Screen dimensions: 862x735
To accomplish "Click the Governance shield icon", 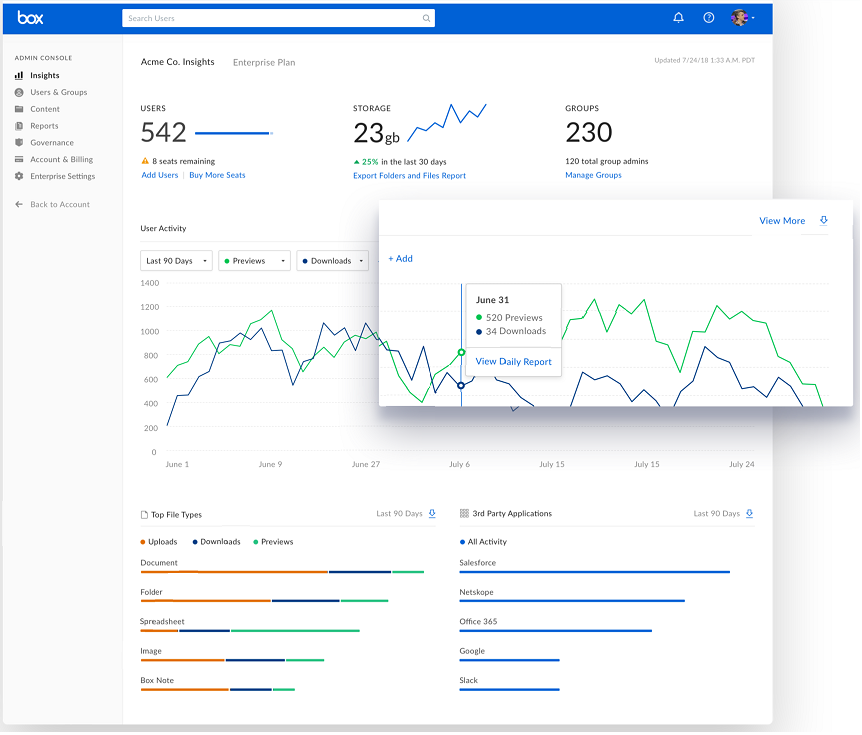I will click(x=19, y=142).
